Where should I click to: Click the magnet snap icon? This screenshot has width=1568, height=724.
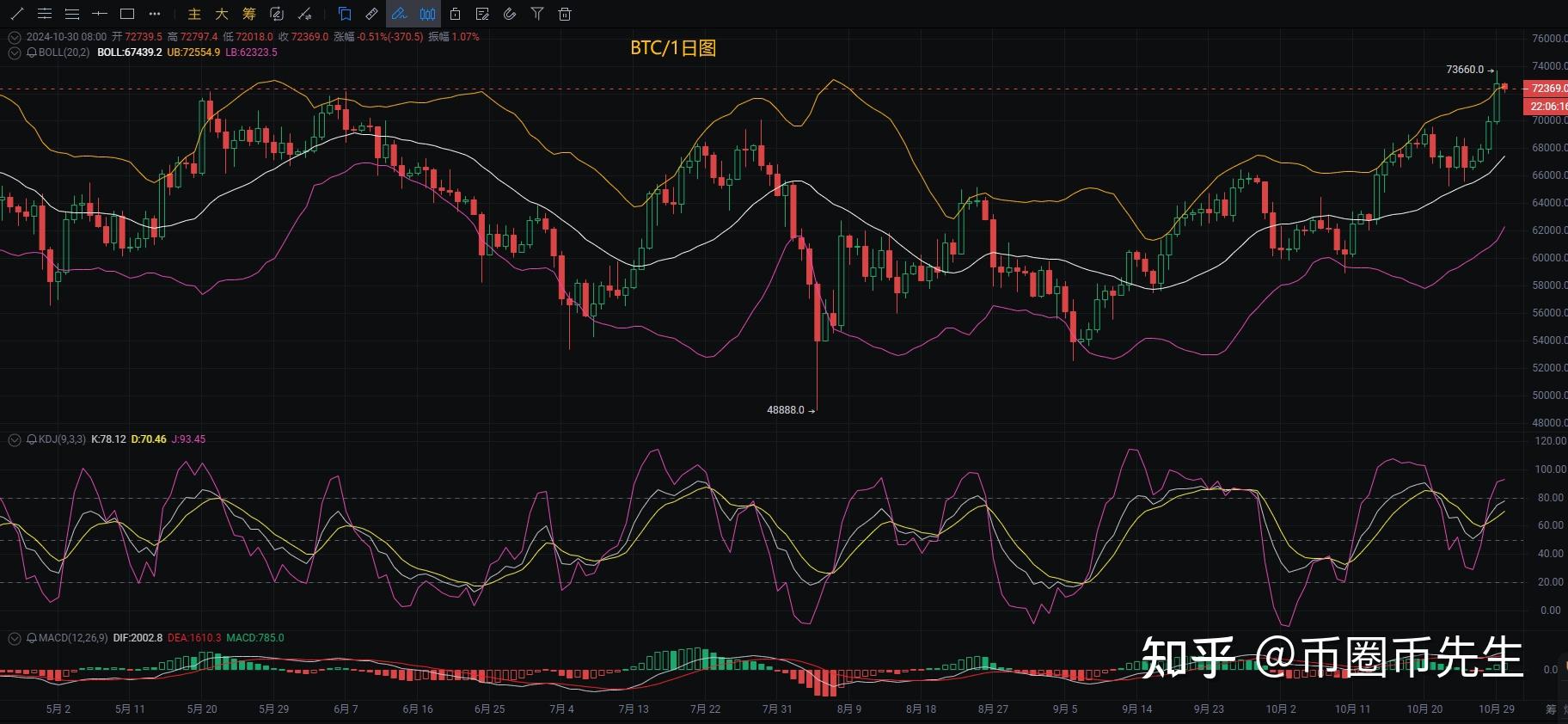(x=510, y=14)
